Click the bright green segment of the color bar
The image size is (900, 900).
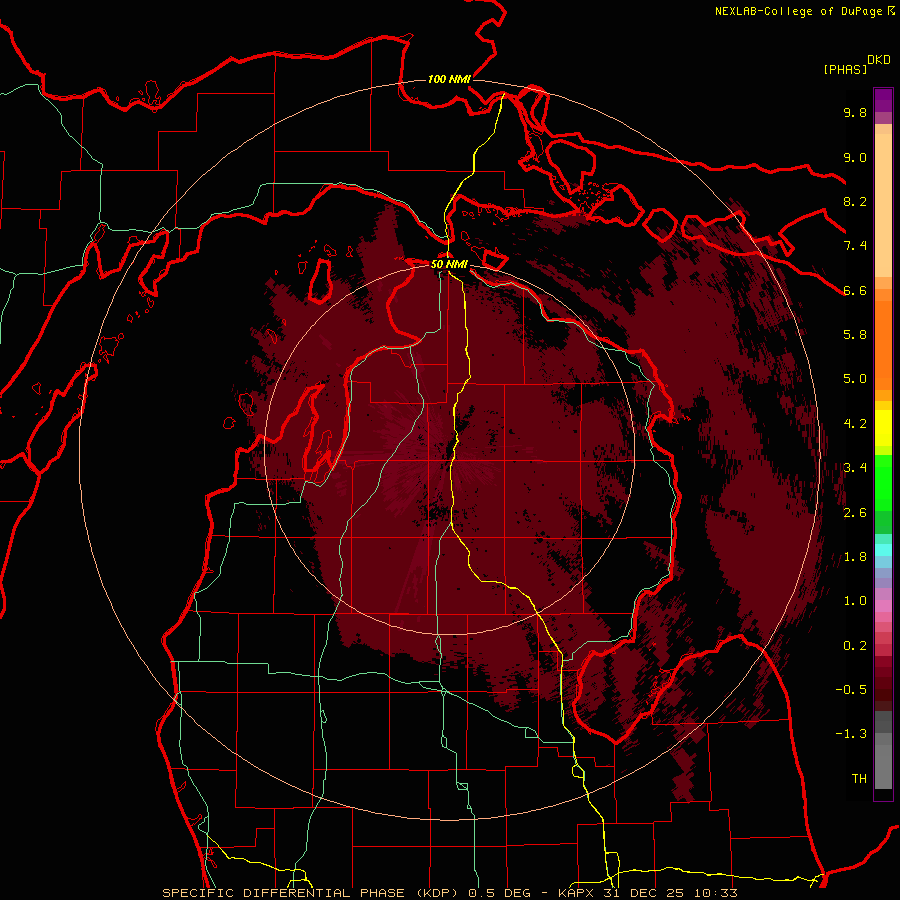(x=883, y=482)
